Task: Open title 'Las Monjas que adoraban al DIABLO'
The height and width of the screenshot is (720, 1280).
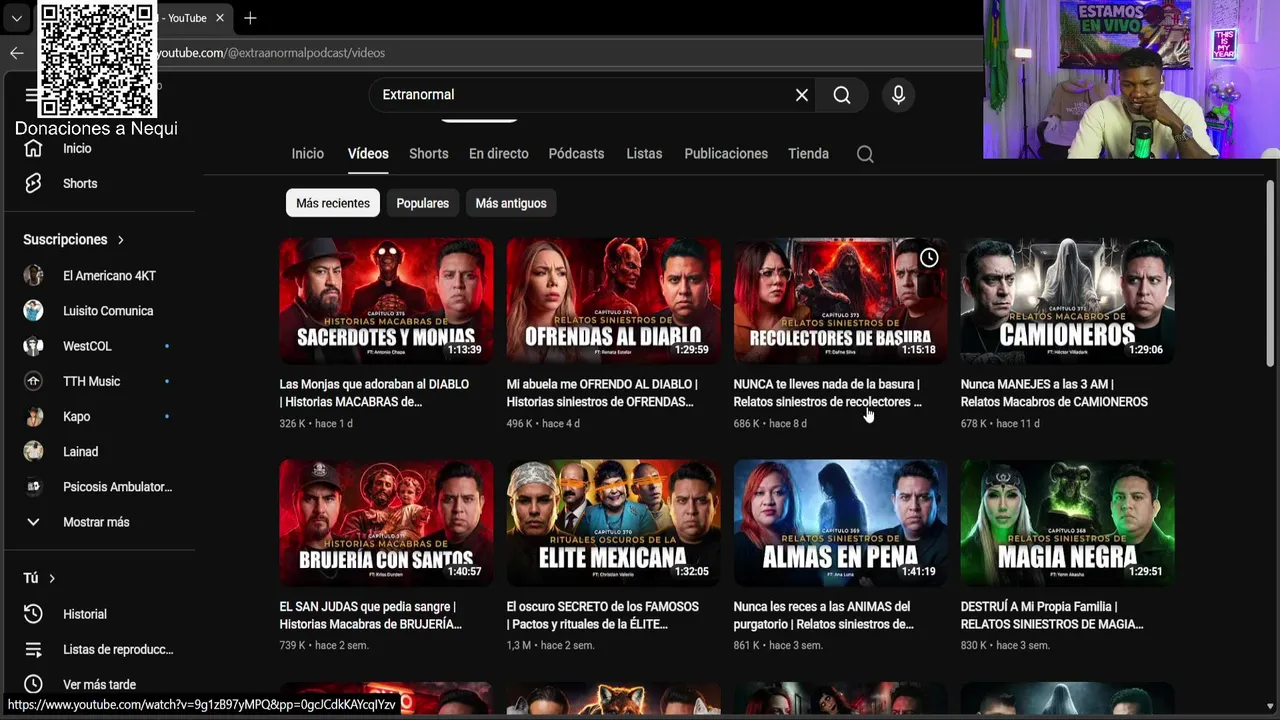Action: pyautogui.click(x=375, y=393)
